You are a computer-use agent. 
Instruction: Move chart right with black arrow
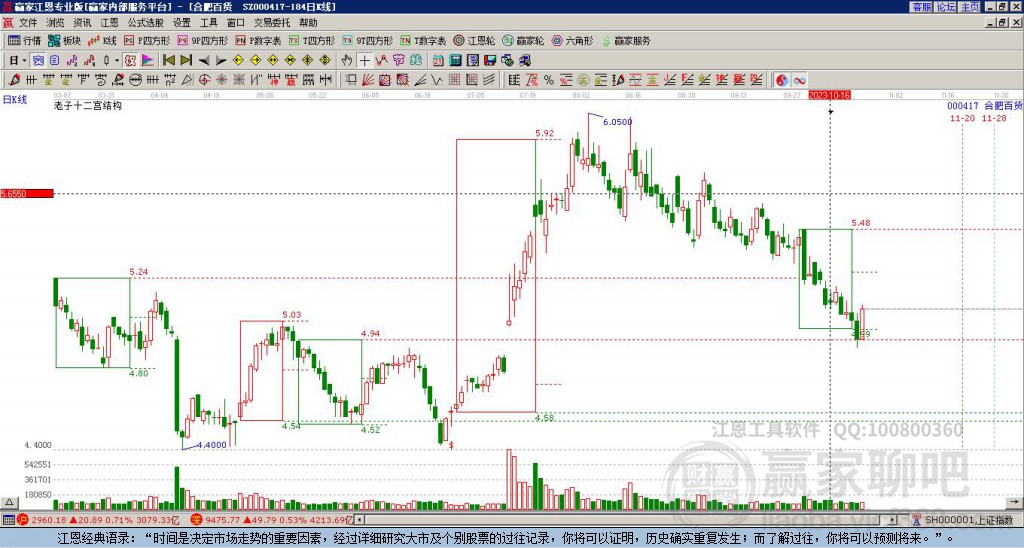pos(221,61)
